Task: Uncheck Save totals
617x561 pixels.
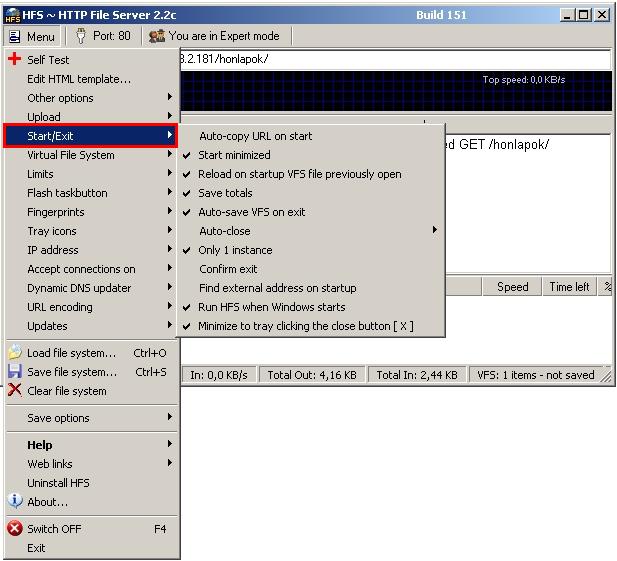Action: (x=311, y=193)
